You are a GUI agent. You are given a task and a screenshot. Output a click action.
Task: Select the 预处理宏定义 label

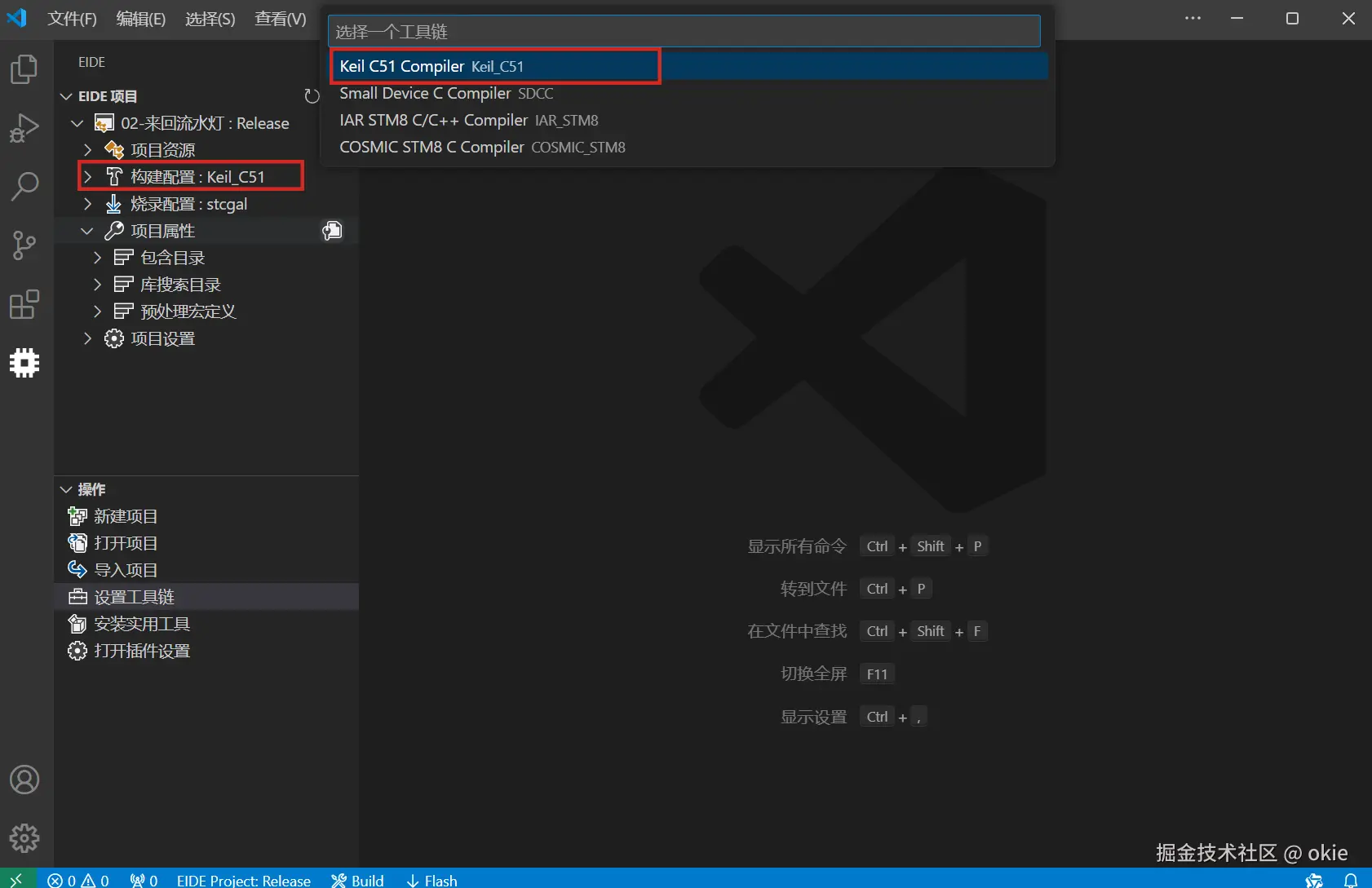(188, 311)
